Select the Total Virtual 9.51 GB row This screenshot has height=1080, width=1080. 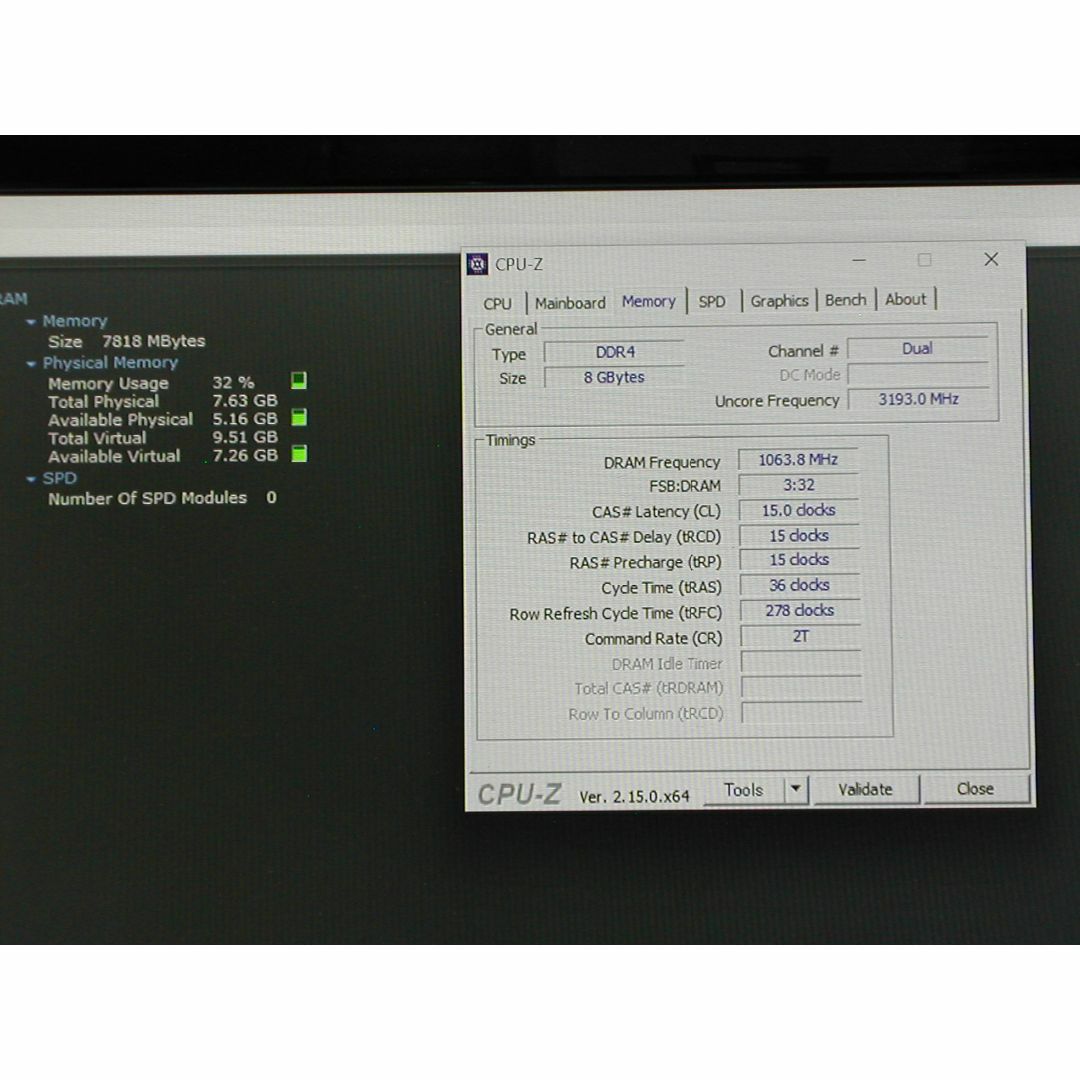(163, 438)
